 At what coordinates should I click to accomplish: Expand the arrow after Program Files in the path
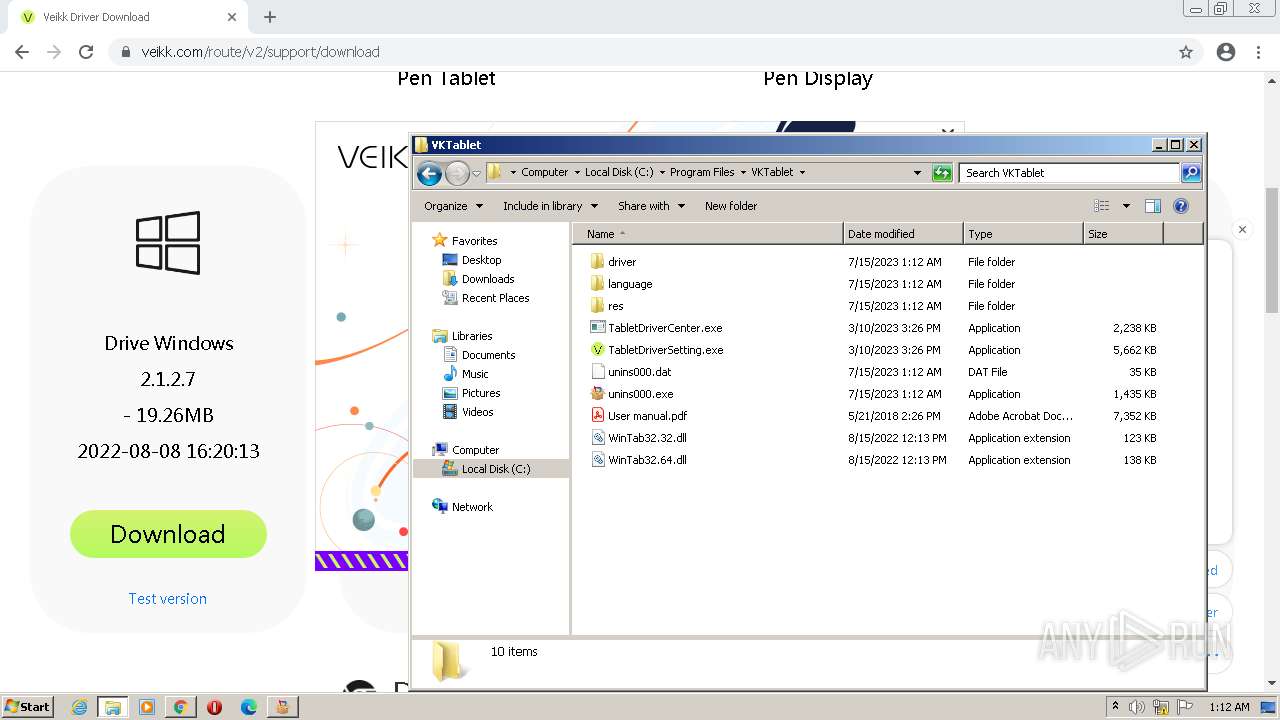tap(743, 173)
